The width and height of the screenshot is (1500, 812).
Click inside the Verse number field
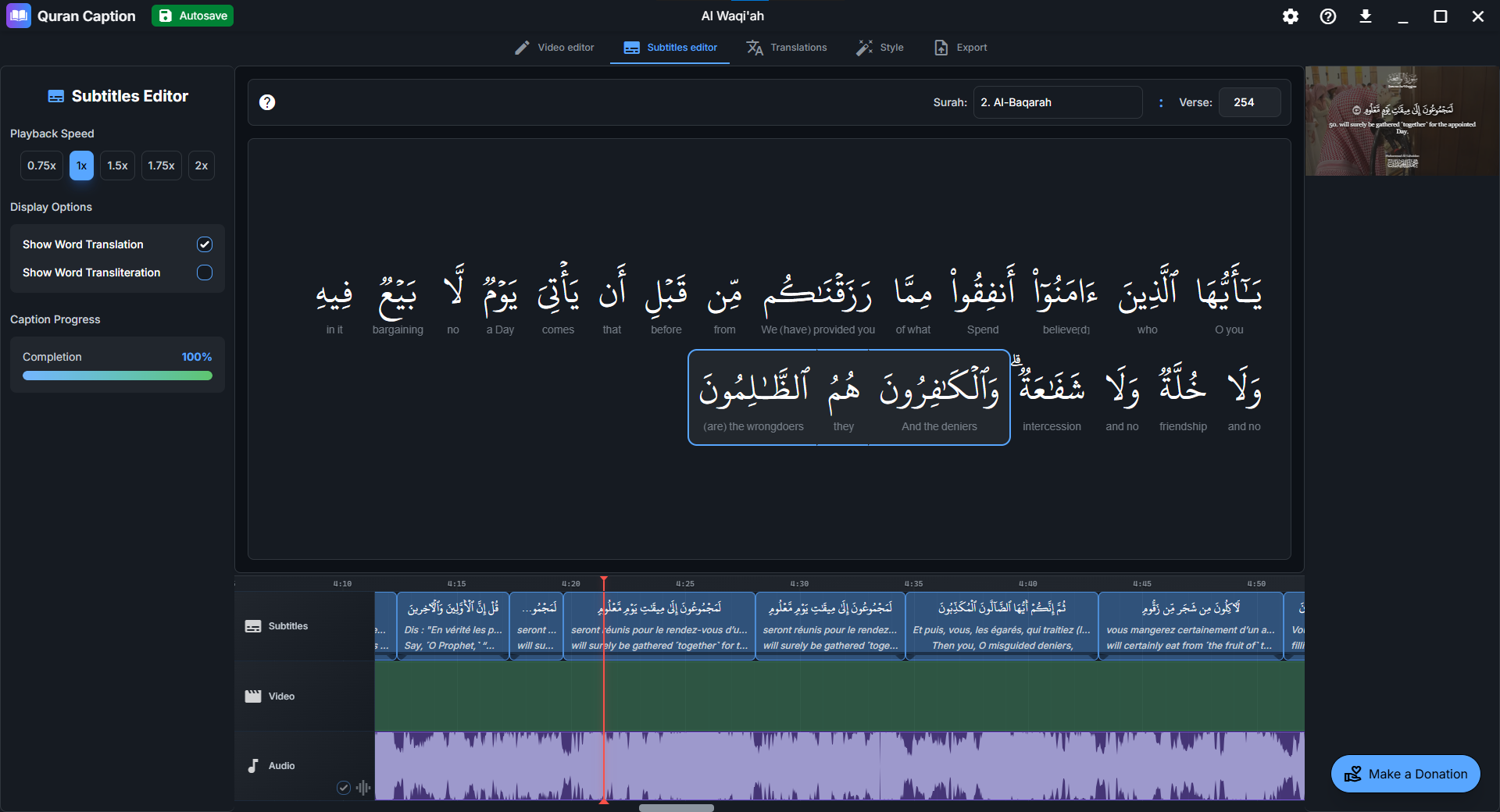click(1248, 102)
